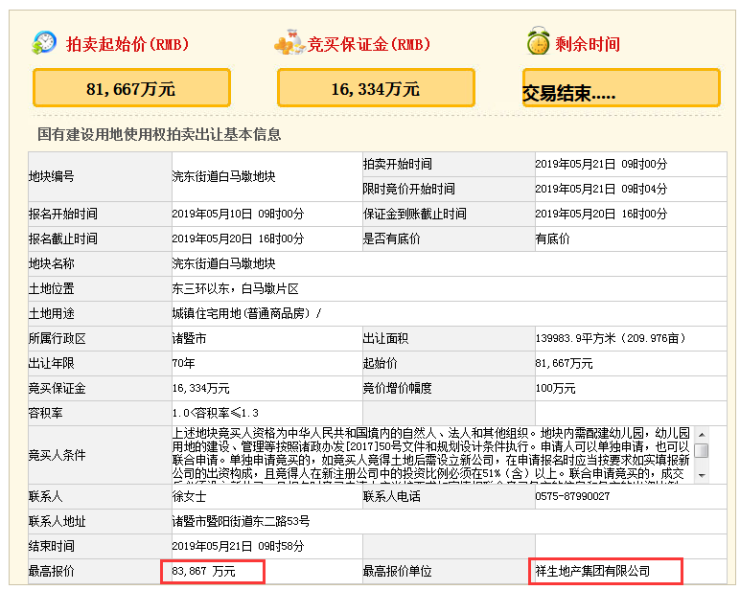Viewport: 740px width, 590px height.
Task: Click the highest bid 83,867 万元
Action: tap(203, 572)
